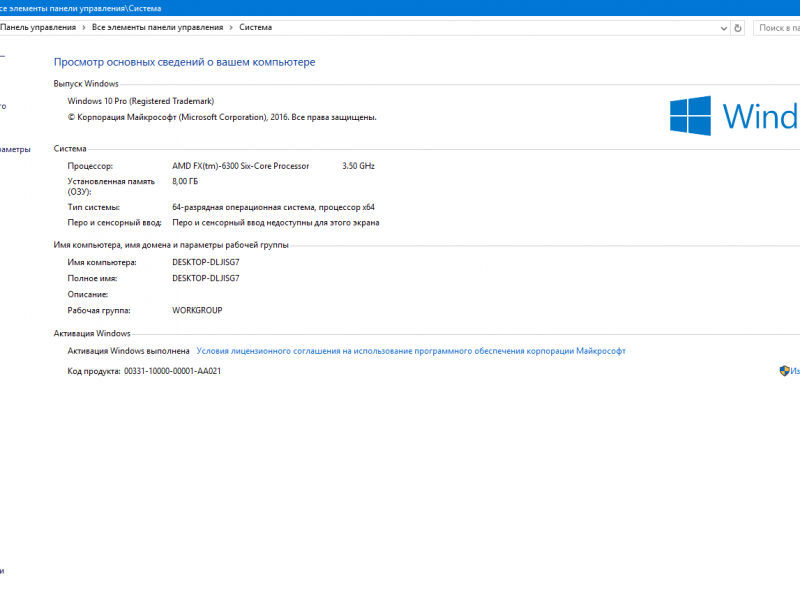Select the installed memory value "8,00 ГБ"
Screen dimensions: 800x600
[185, 181]
